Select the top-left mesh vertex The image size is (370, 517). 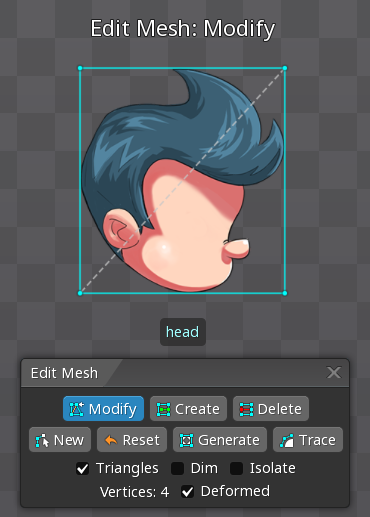[80, 68]
